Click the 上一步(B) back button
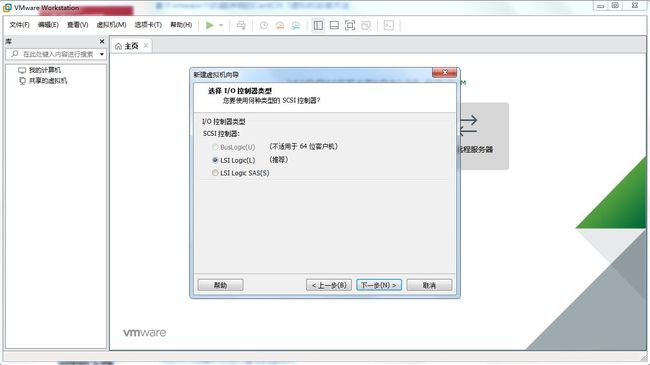650x365 pixels. pyautogui.click(x=329, y=285)
